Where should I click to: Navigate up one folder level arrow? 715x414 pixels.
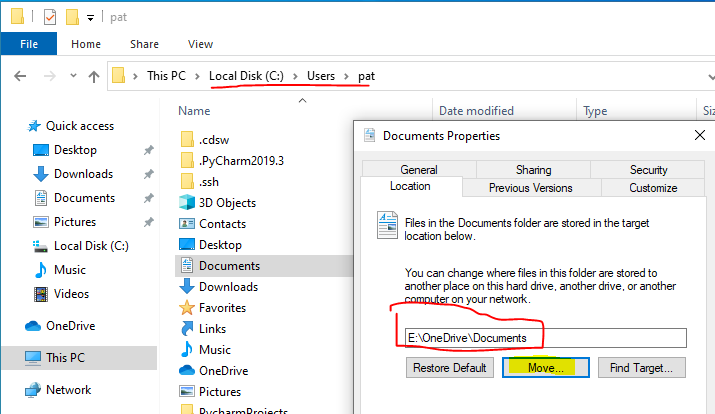coord(93,75)
